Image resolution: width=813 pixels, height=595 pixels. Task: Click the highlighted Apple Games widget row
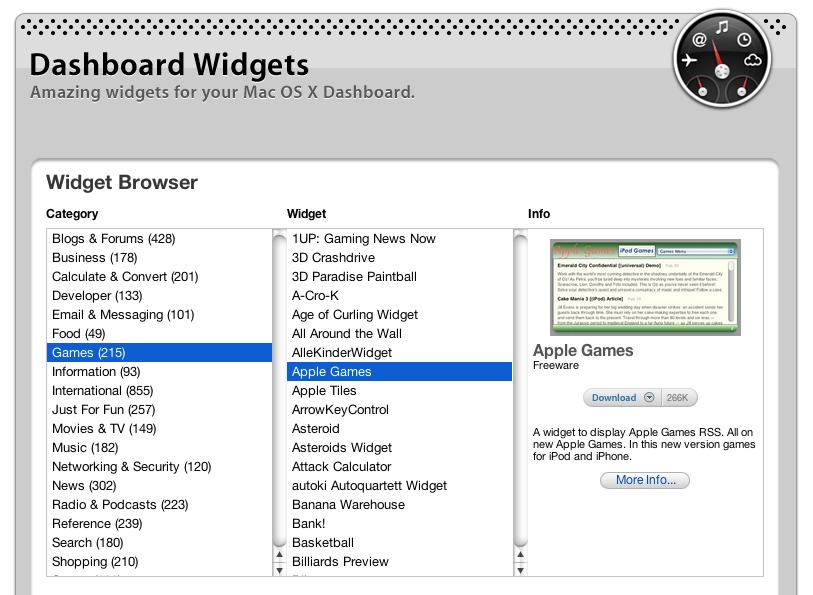399,372
